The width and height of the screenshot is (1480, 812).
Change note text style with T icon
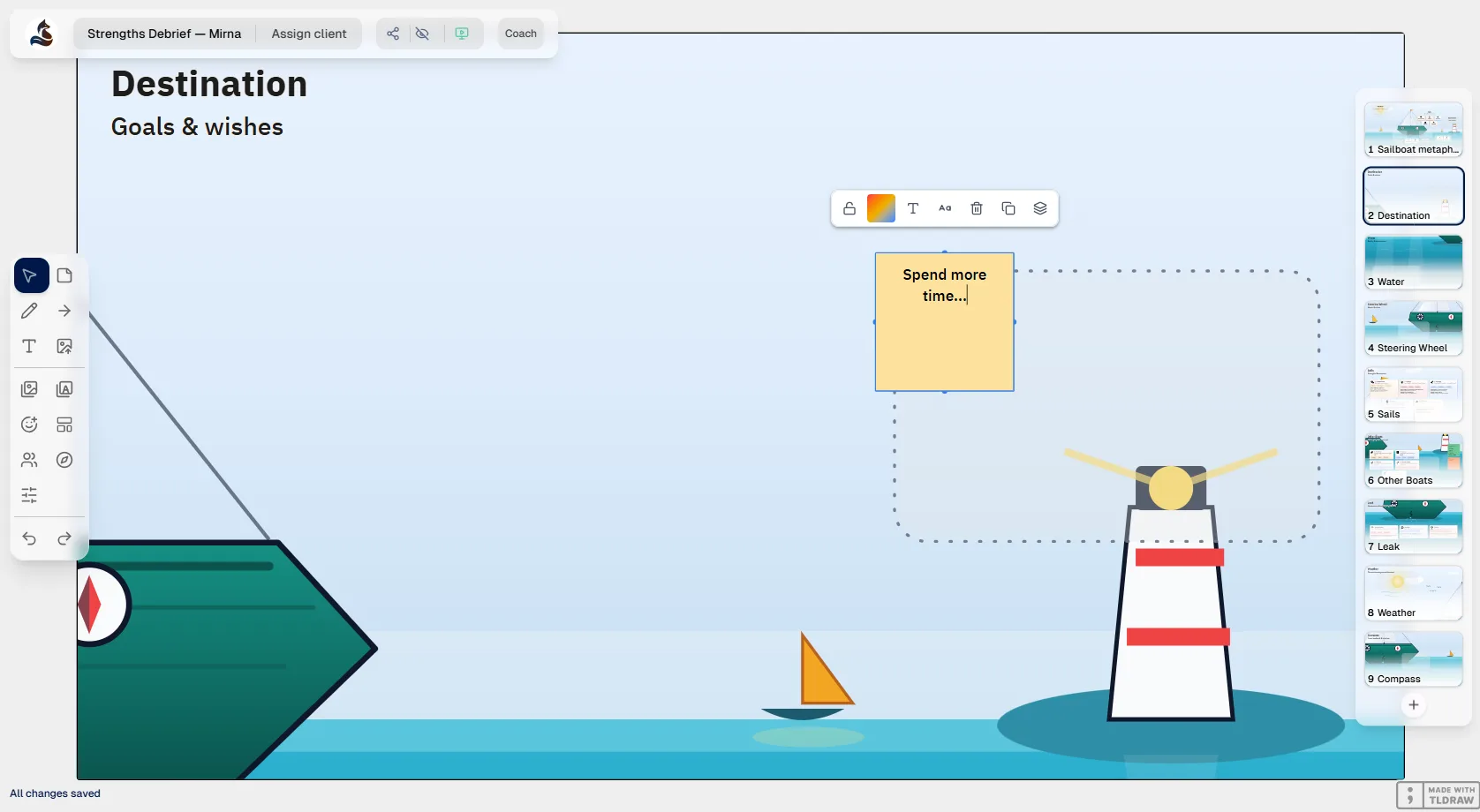point(913,208)
